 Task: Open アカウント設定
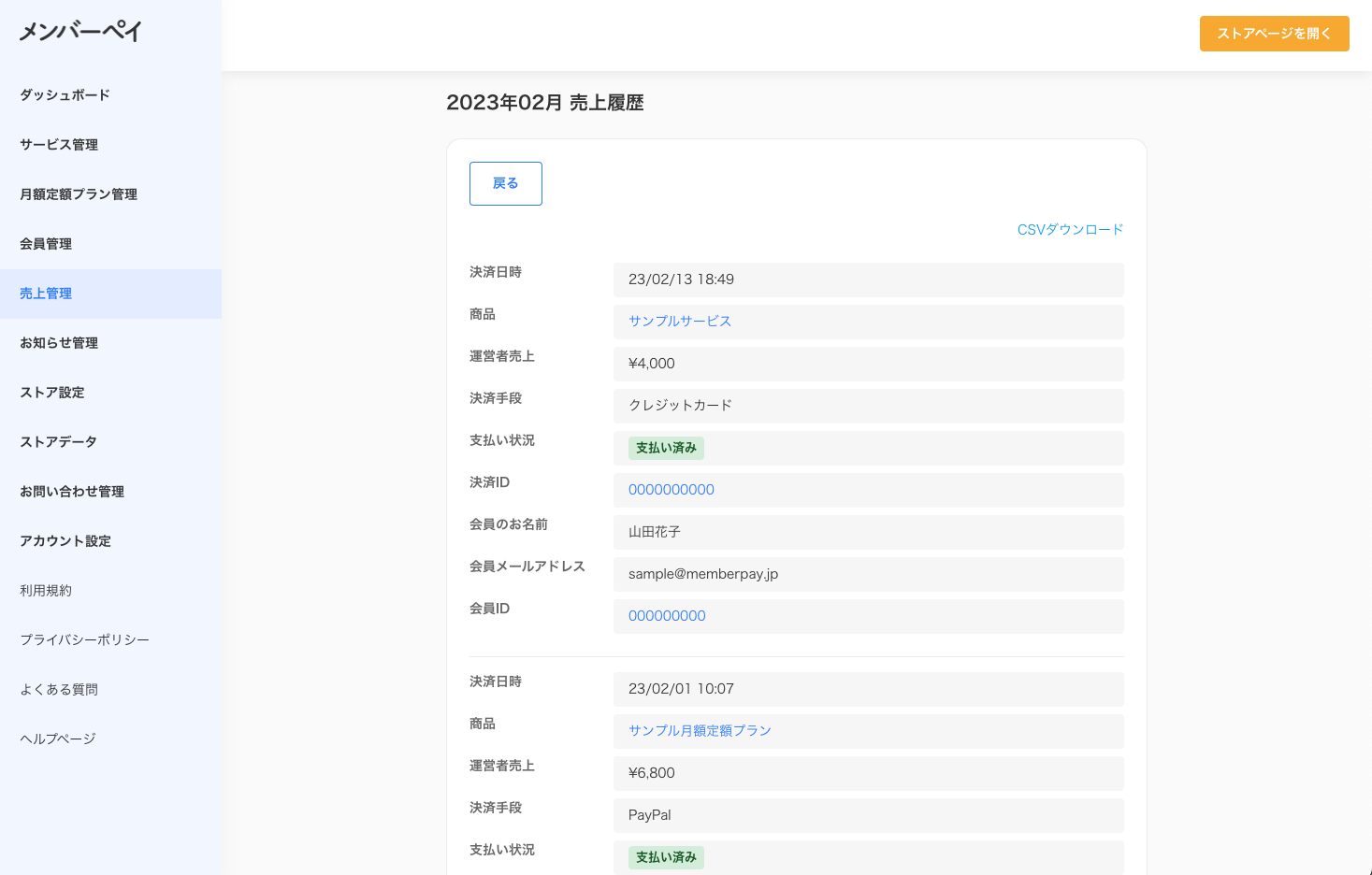(65, 541)
